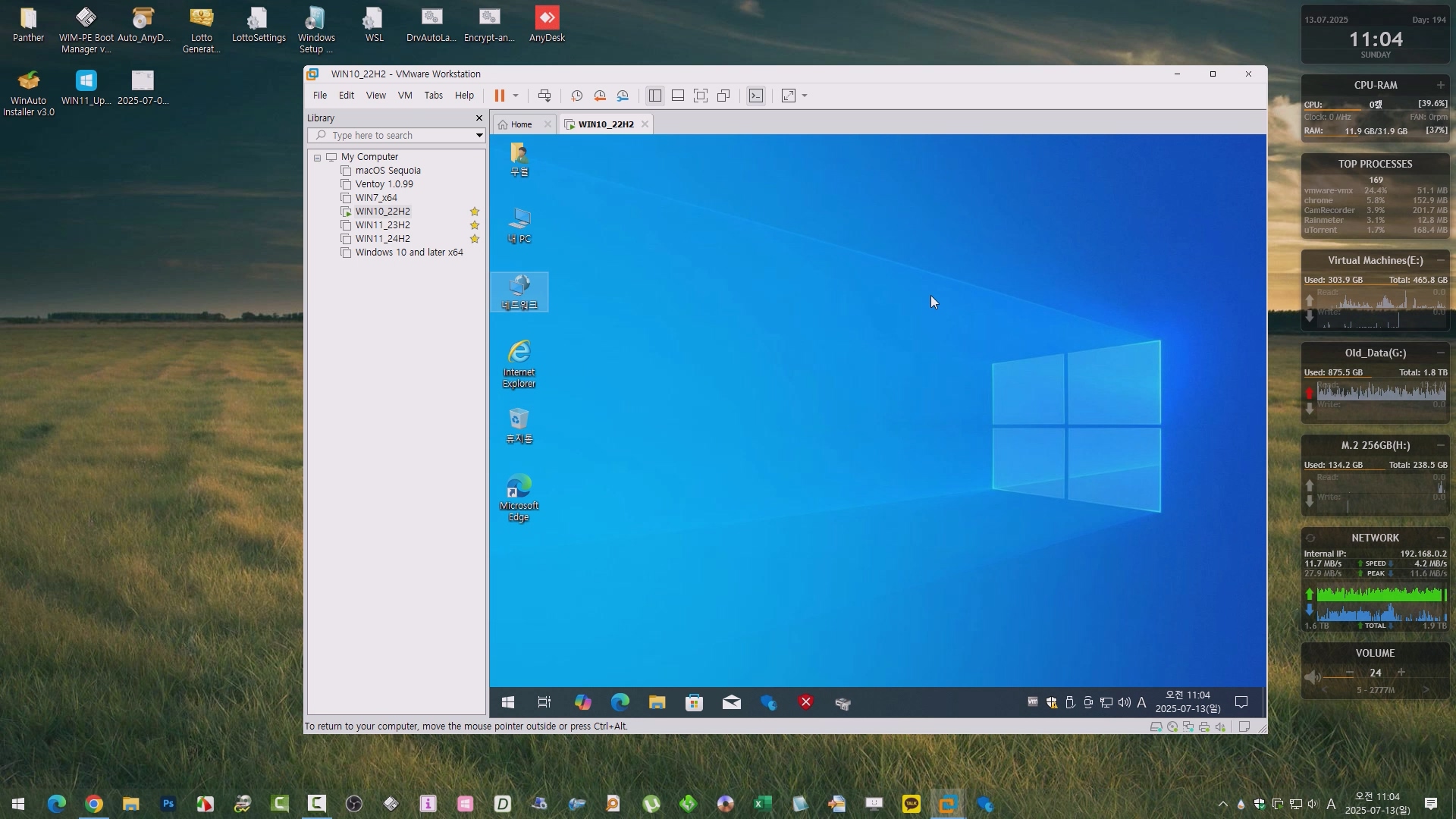Viewport: 1456px width, 819px height.
Task: Open the library search dropdown arrow
Action: click(479, 136)
